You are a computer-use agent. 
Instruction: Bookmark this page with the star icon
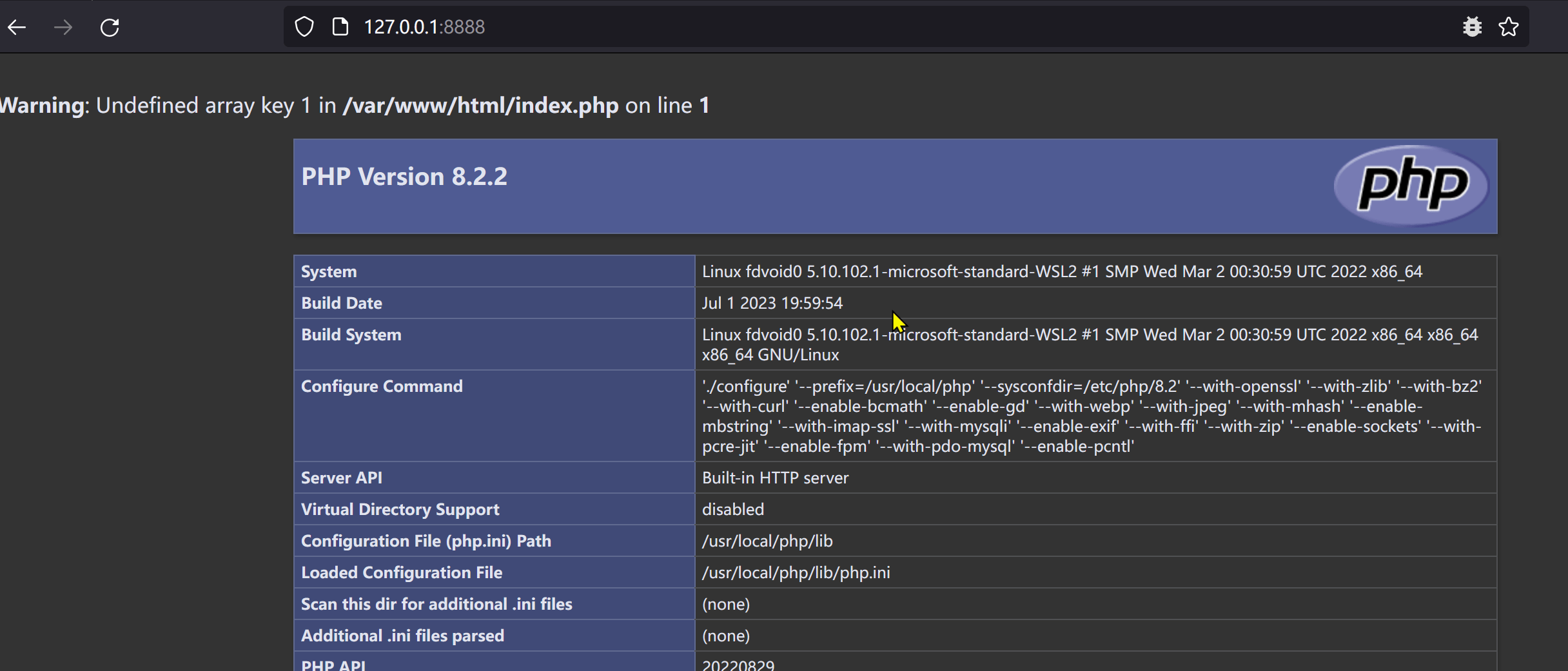[1509, 27]
